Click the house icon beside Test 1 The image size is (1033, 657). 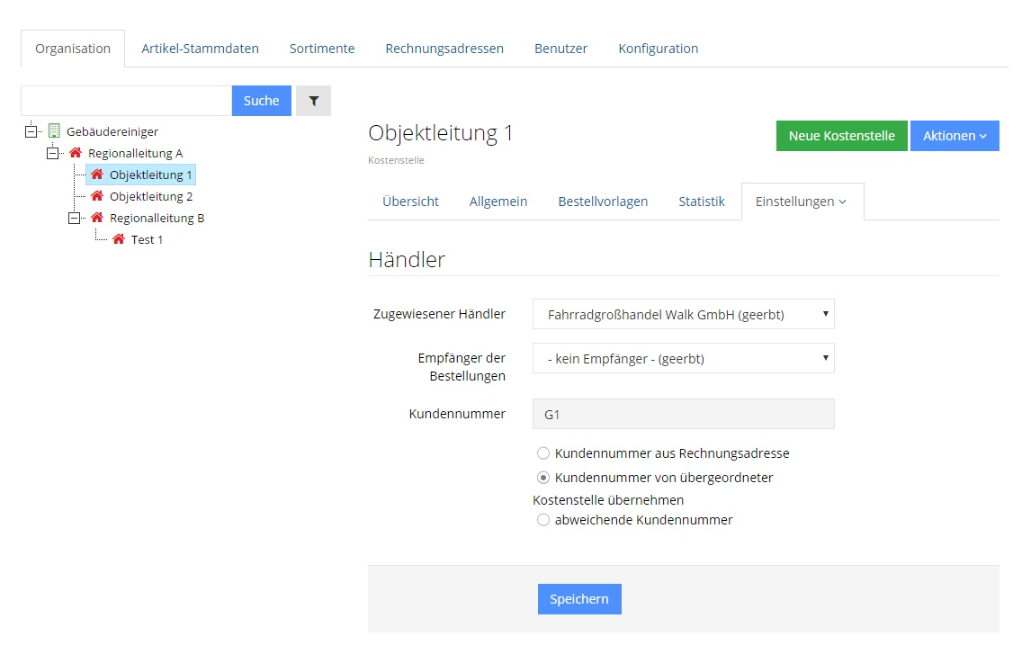(118, 240)
